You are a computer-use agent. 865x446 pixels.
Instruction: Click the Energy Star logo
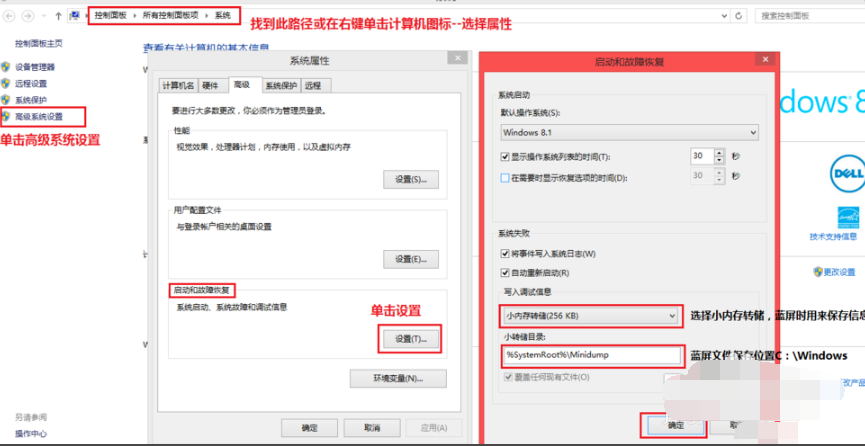click(848, 217)
